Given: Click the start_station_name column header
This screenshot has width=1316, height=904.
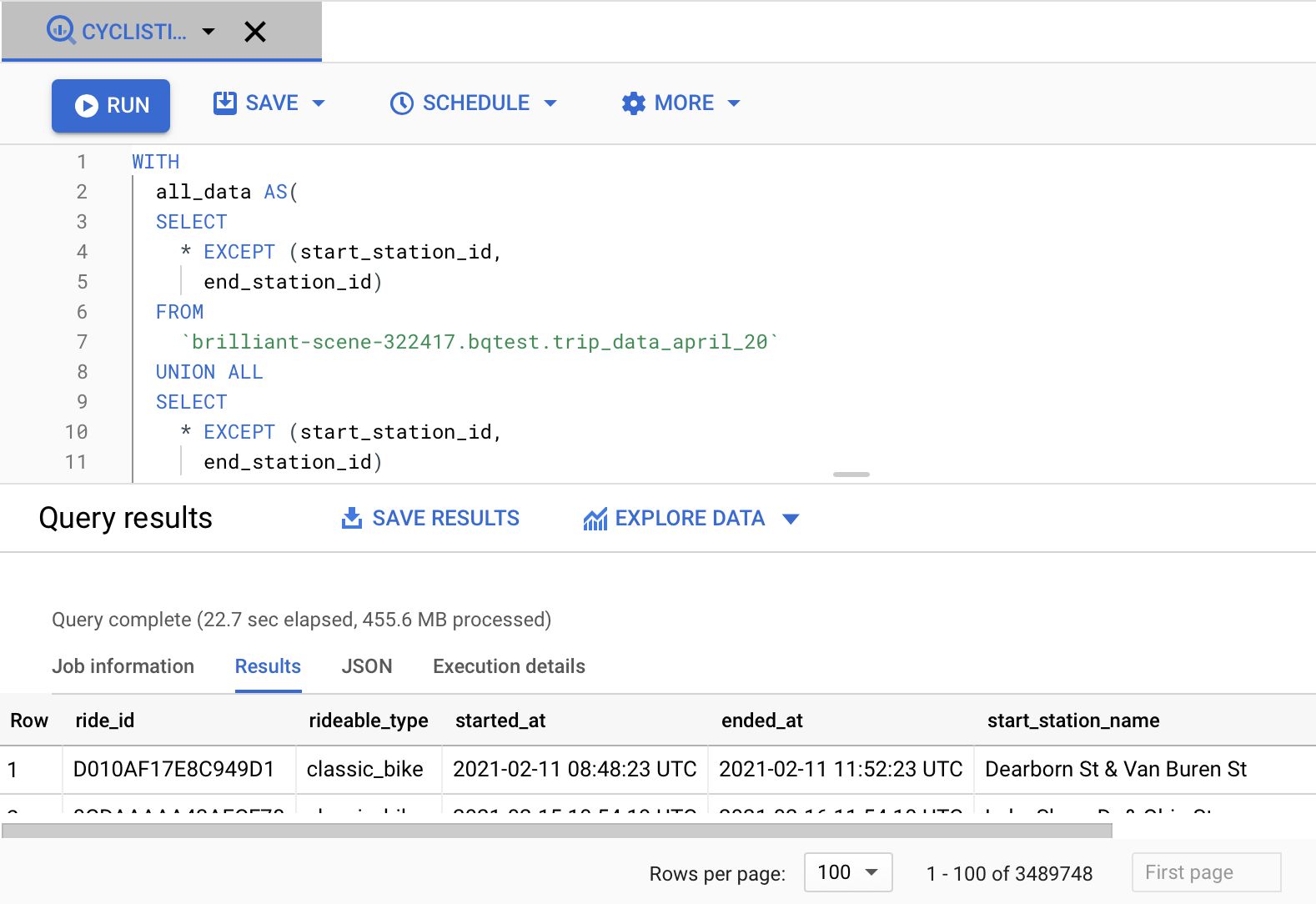Looking at the screenshot, I should click(x=1073, y=721).
